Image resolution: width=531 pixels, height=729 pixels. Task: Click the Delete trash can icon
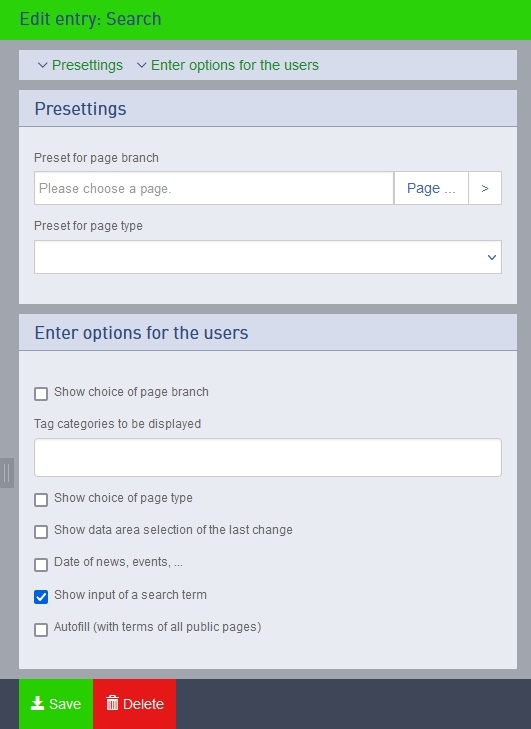tap(112, 703)
